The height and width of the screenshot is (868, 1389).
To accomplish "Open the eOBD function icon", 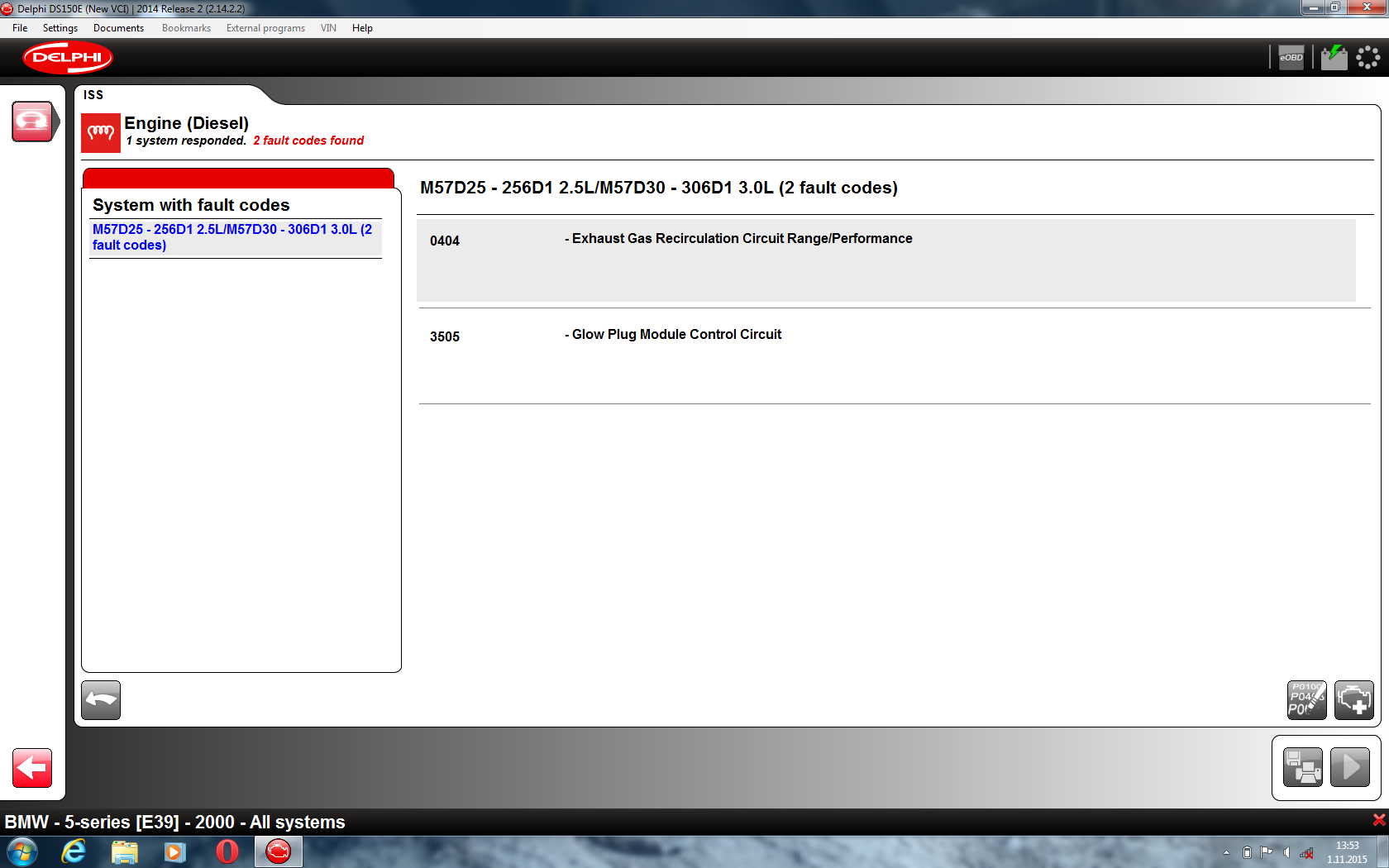I will click(1291, 58).
